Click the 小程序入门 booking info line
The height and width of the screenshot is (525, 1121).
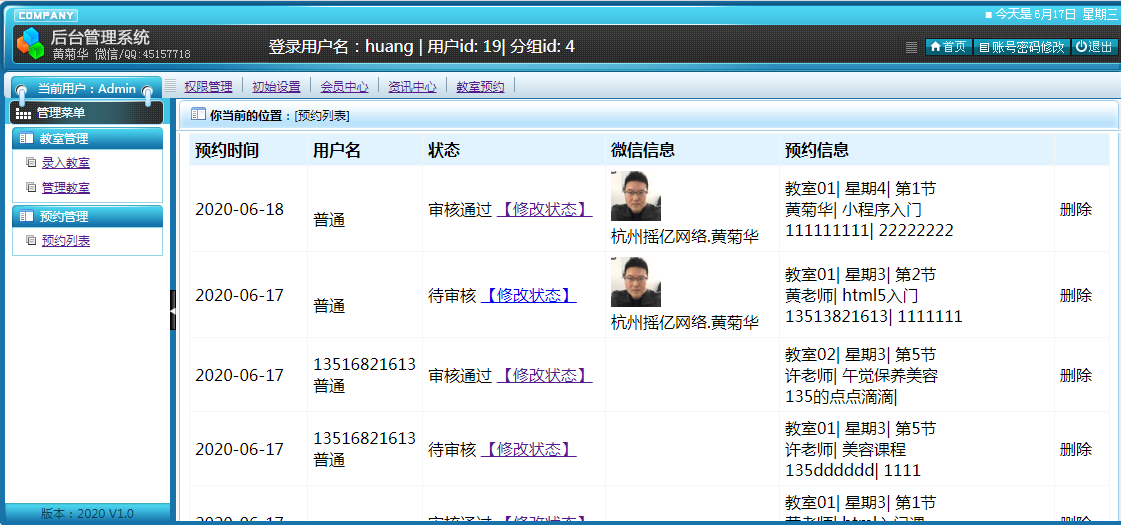853,210
